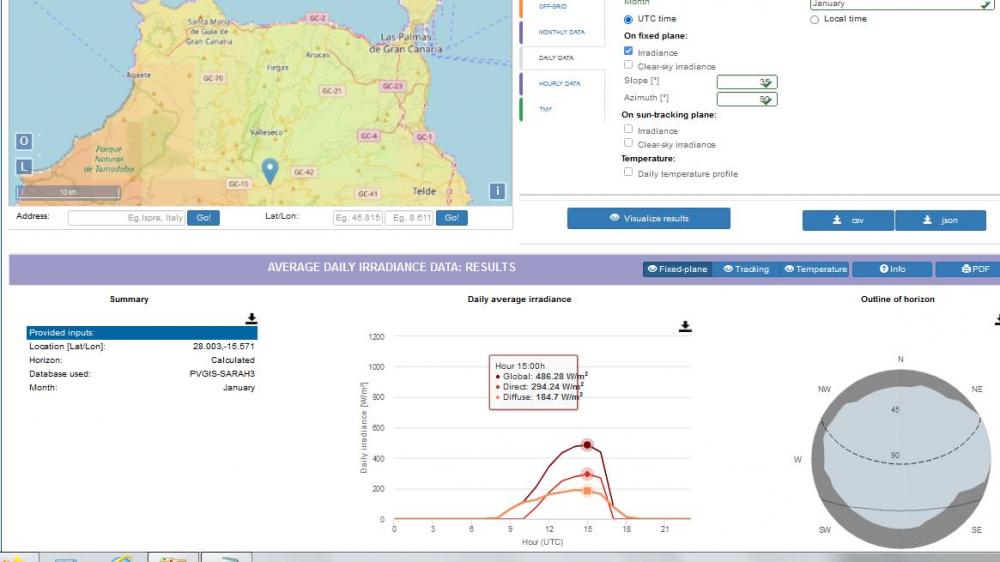This screenshot has height=562, width=1000.
Task: Click Go next to Address field
Action: tap(203, 218)
